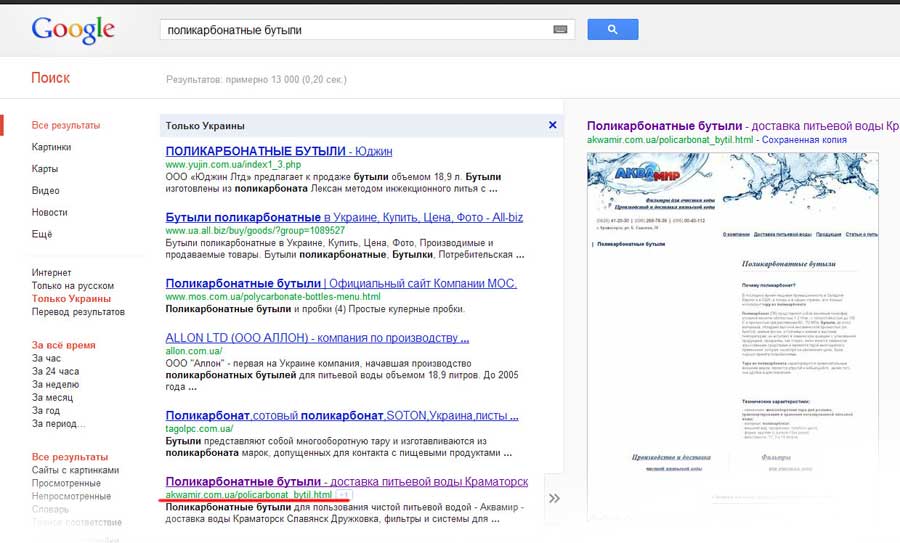This screenshot has width=900, height=543.
Task: Choose Сайты с картинками view
Action: (x=75, y=470)
